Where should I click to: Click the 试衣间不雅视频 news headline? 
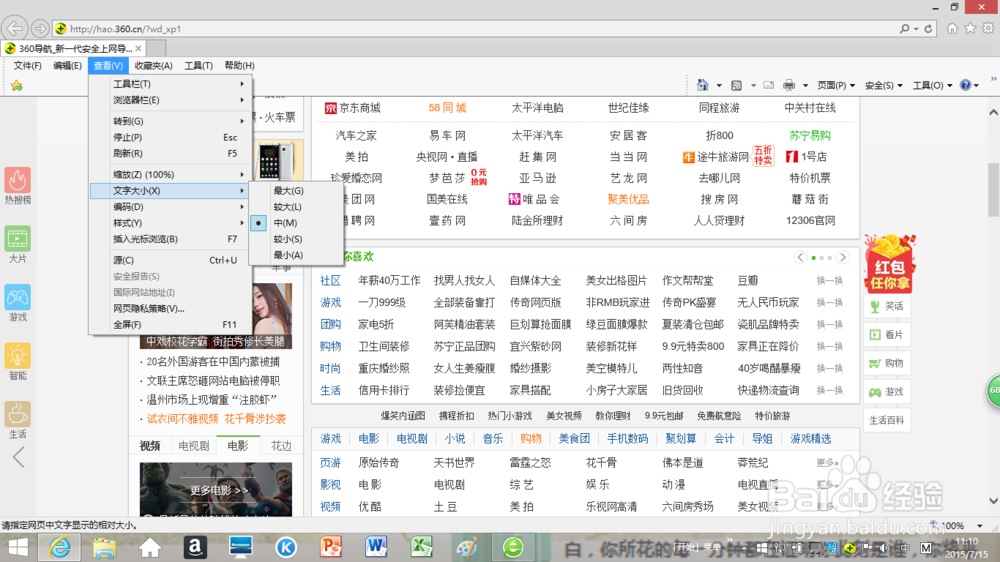tap(182, 418)
